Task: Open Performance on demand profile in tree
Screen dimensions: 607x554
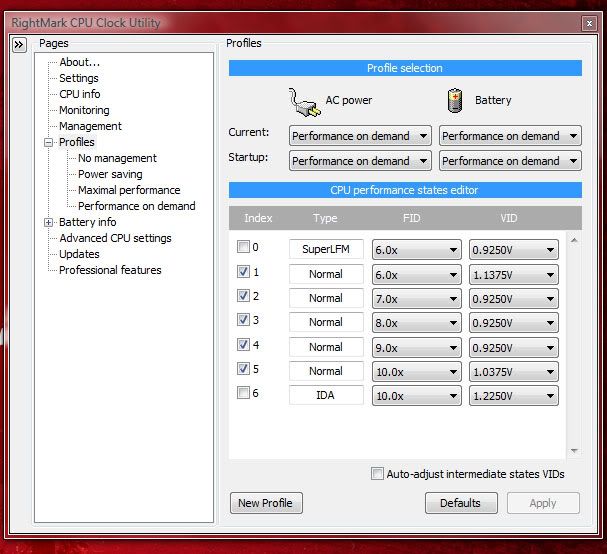Action: coord(137,206)
